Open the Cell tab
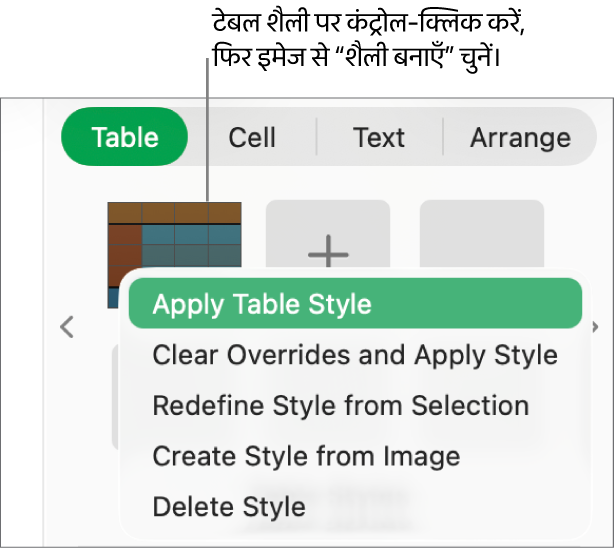614x548 pixels. pos(252,137)
